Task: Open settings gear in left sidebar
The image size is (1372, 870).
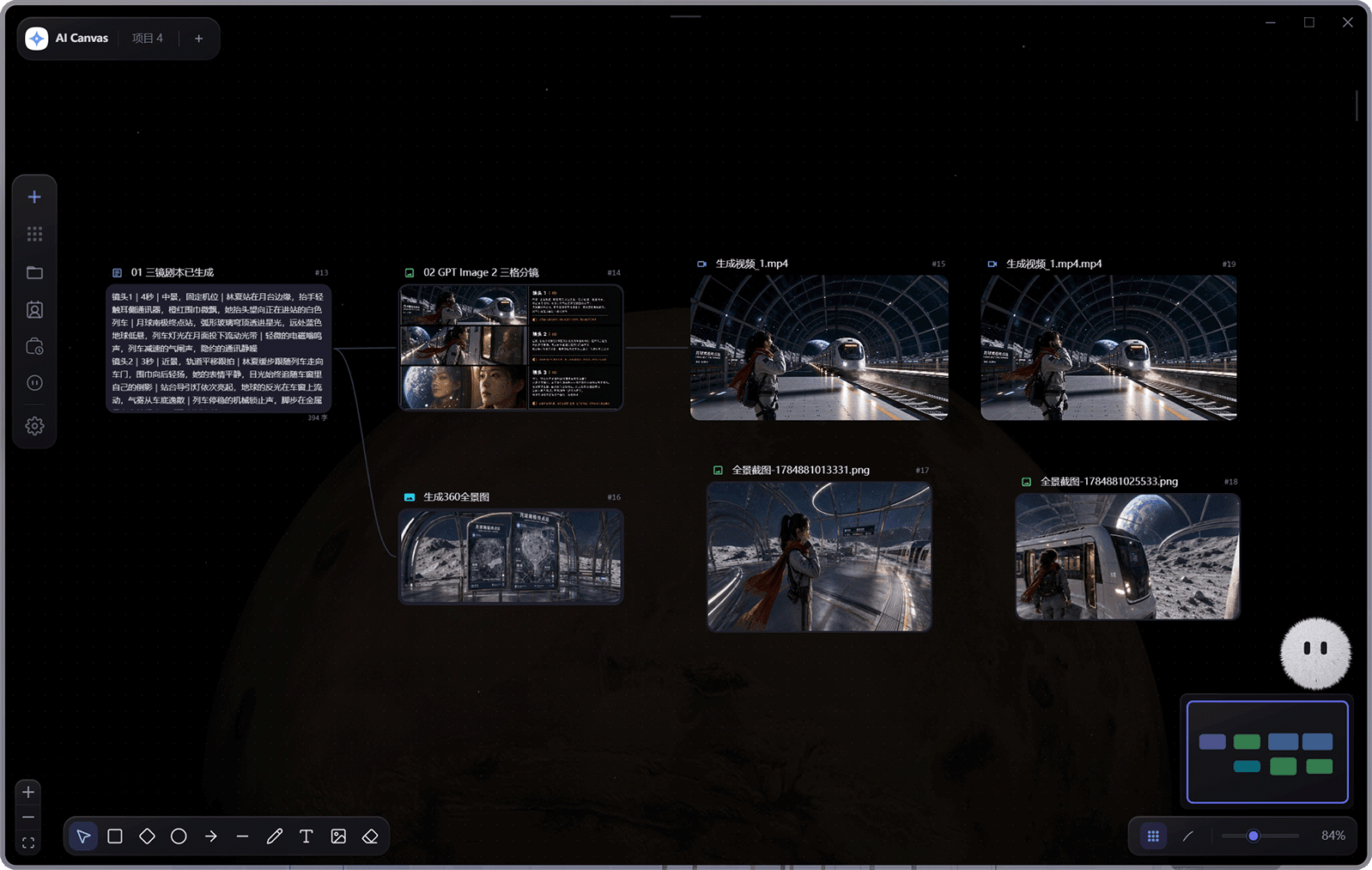Action: coord(34,426)
